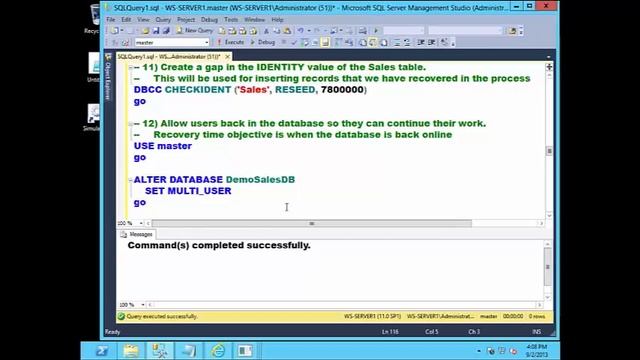Open the Debug menu

(x=209, y=20)
